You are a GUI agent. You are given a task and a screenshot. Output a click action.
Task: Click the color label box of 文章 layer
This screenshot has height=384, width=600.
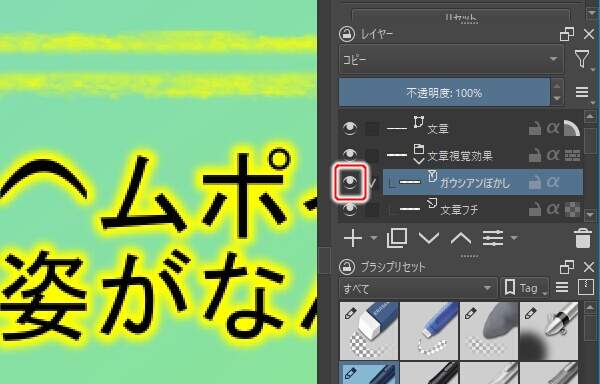[x=372, y=128]
